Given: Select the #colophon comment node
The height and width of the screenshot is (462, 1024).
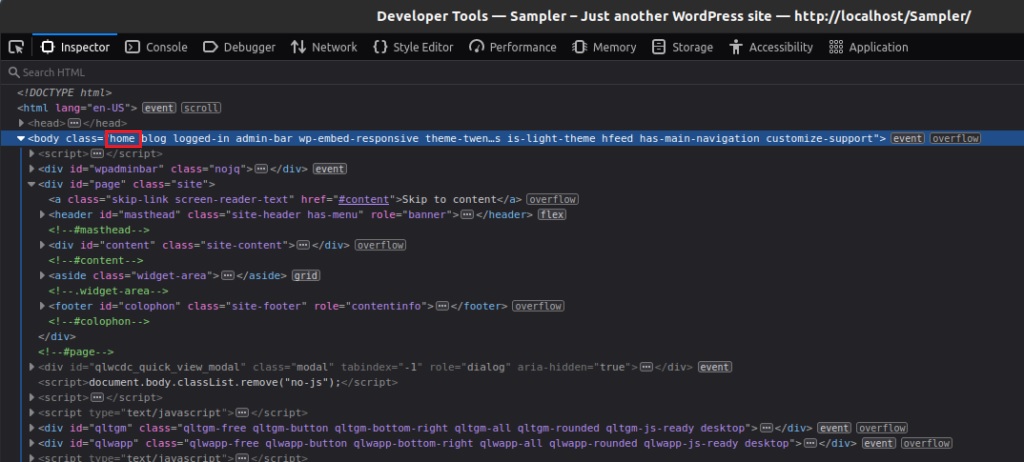Looking at the screenshot, I should click(99, 322).
